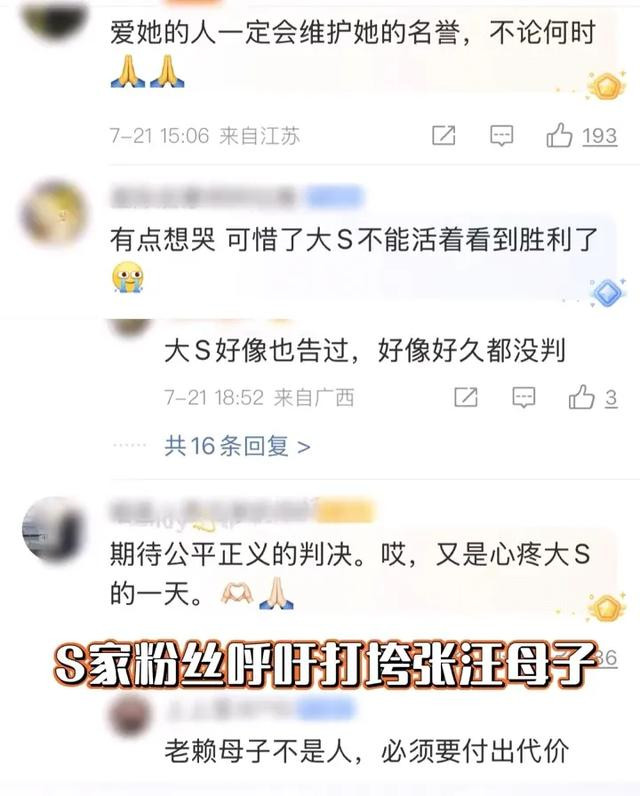
Task: Tap the gold badge beside the first comment
Action: click(606, 85)
